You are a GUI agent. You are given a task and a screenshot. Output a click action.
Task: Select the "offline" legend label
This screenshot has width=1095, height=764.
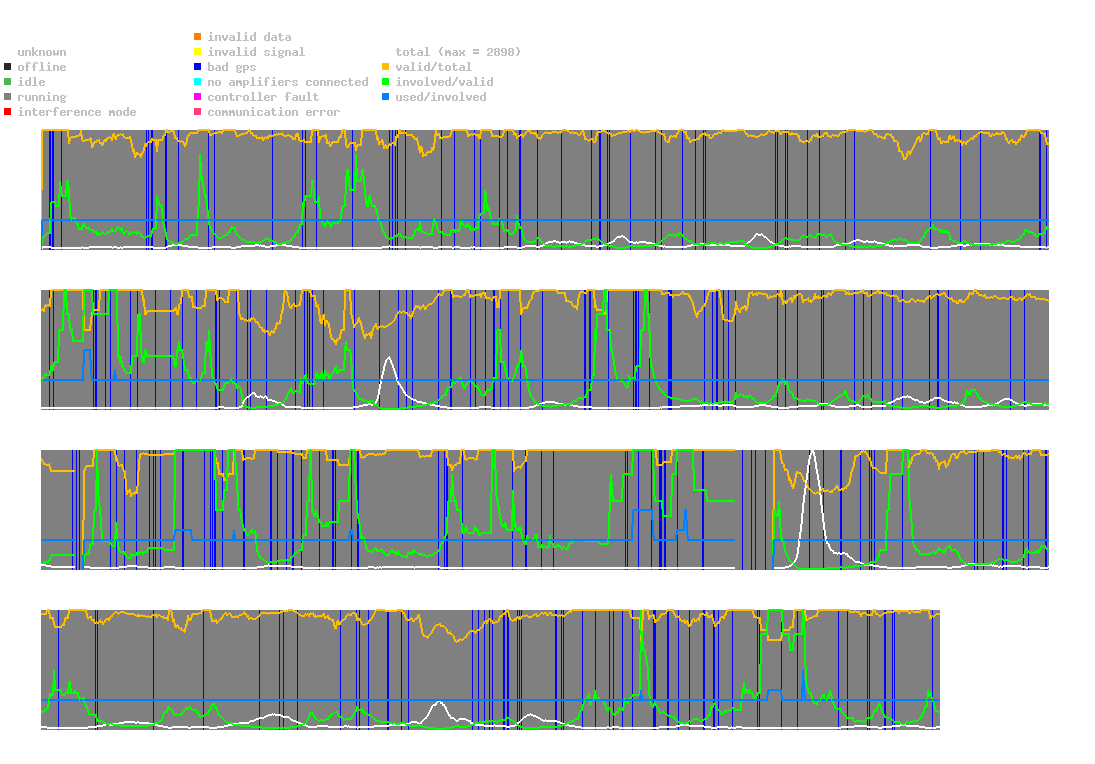pyautogui.click(x=42, y=67)
